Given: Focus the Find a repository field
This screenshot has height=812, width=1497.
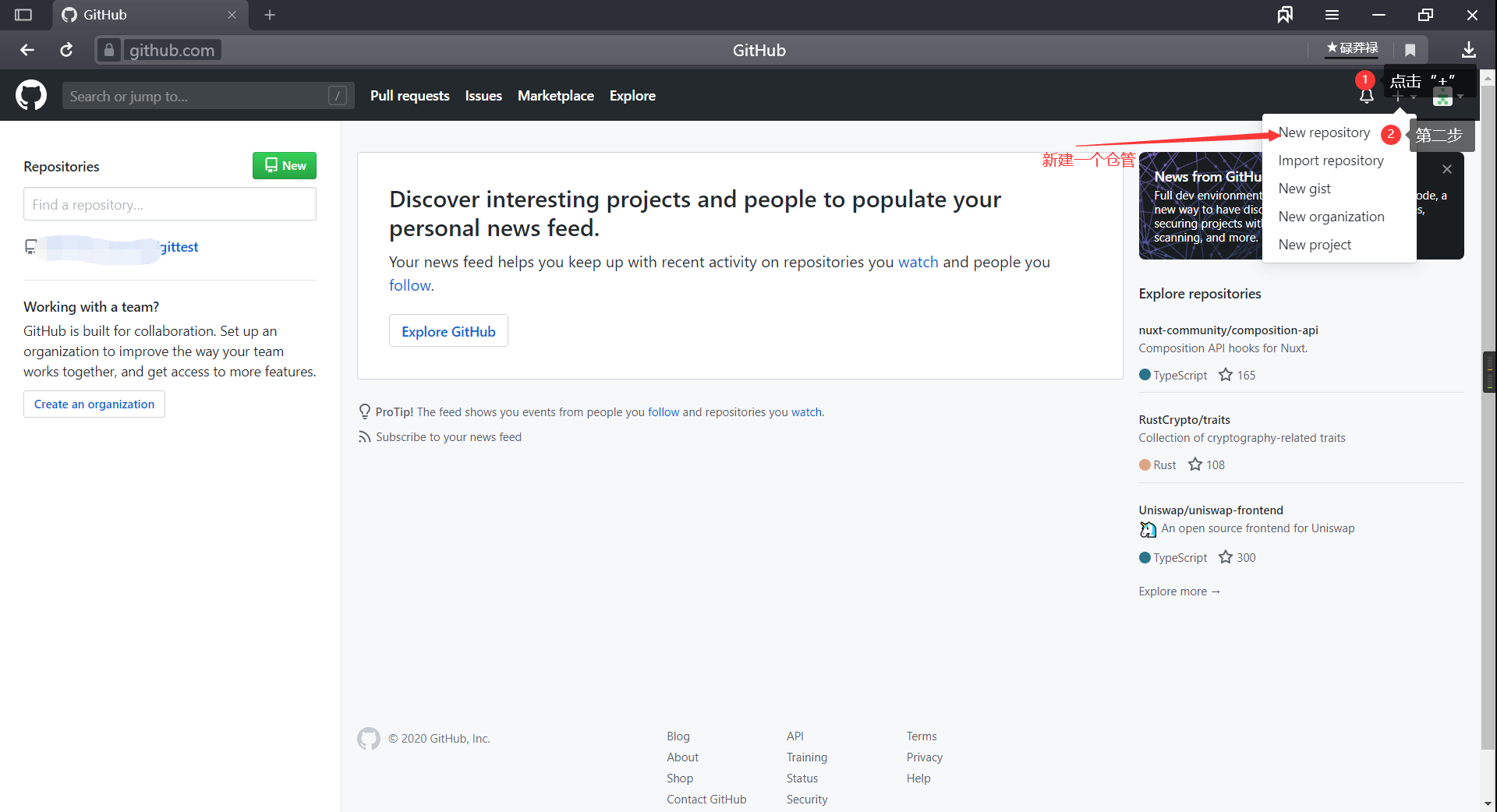Looking at the screenshot, I should click(170, 204).
